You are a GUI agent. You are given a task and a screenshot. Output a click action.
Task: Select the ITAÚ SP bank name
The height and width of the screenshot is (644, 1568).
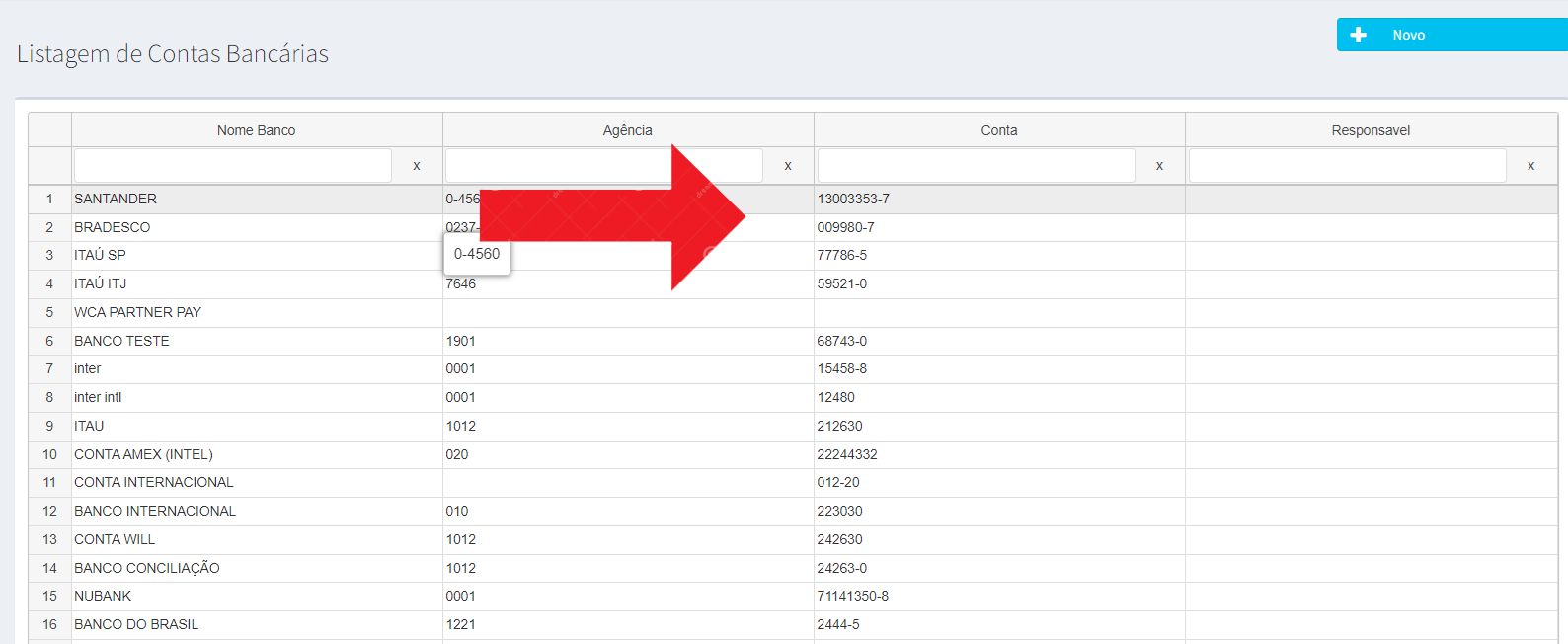(x=100, y=255)
